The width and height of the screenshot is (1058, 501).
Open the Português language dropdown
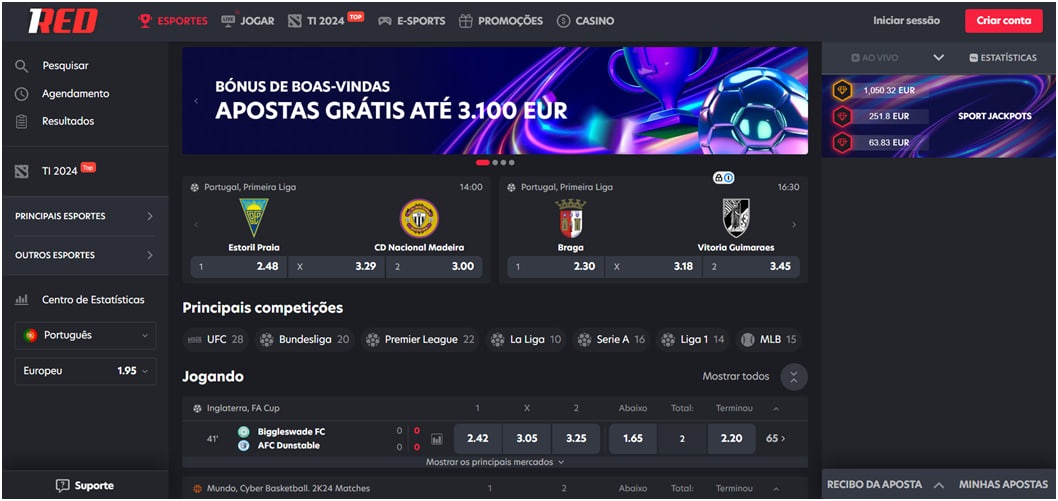[x=85, y=335]
